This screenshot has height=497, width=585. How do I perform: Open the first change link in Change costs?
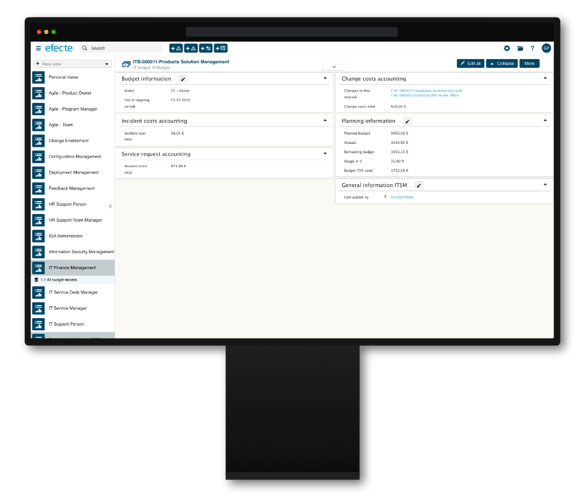pyautogui.click(x=426, y=91)
